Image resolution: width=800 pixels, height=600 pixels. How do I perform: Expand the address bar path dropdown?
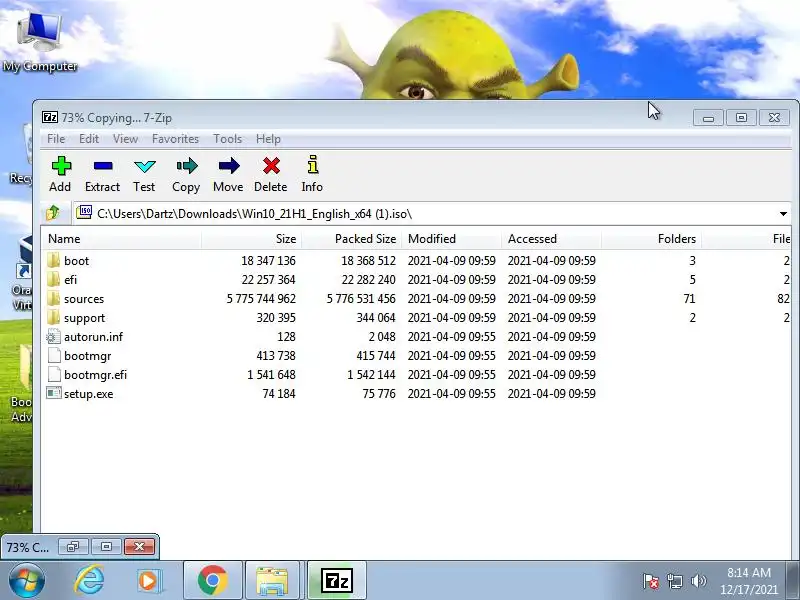783,213
